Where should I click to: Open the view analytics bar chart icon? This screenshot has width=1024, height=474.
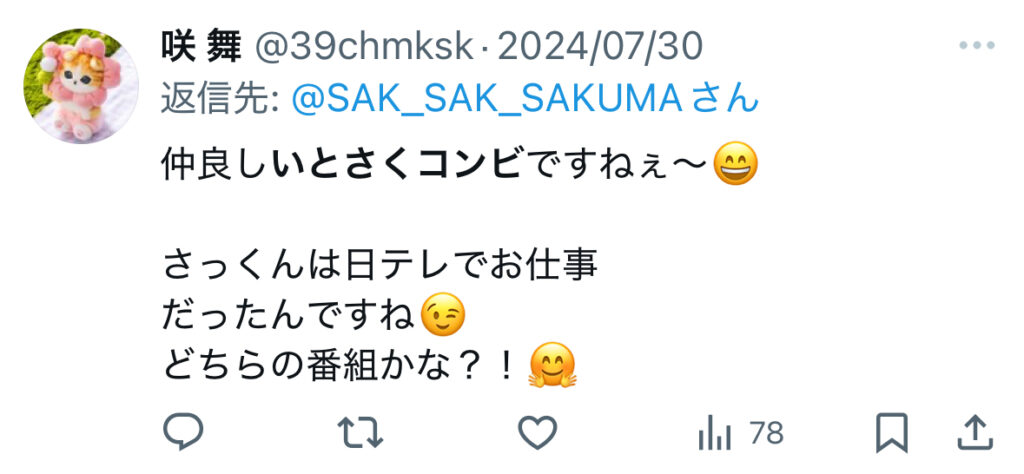pyautogui.click(x=714, y=434)
